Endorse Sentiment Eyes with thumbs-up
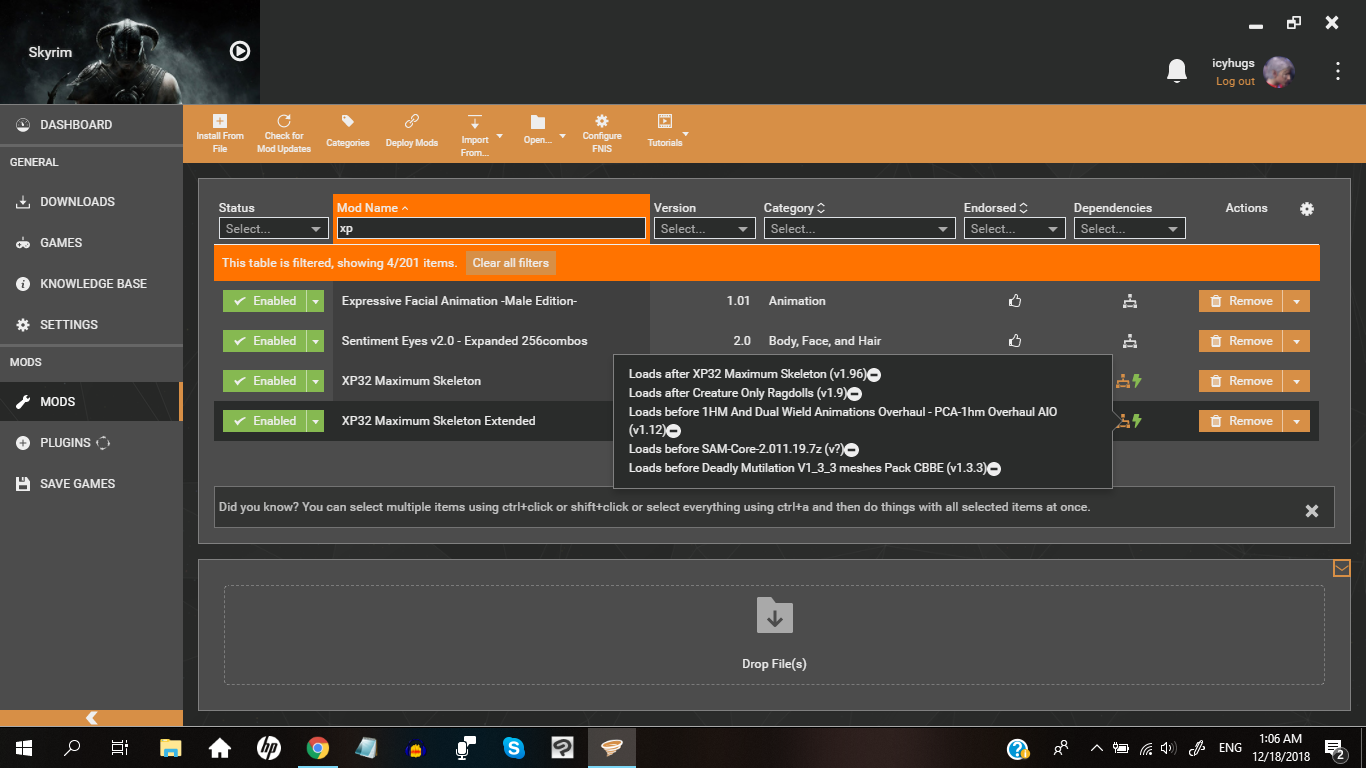The image size is (1366, 768). coord(1015,341)
